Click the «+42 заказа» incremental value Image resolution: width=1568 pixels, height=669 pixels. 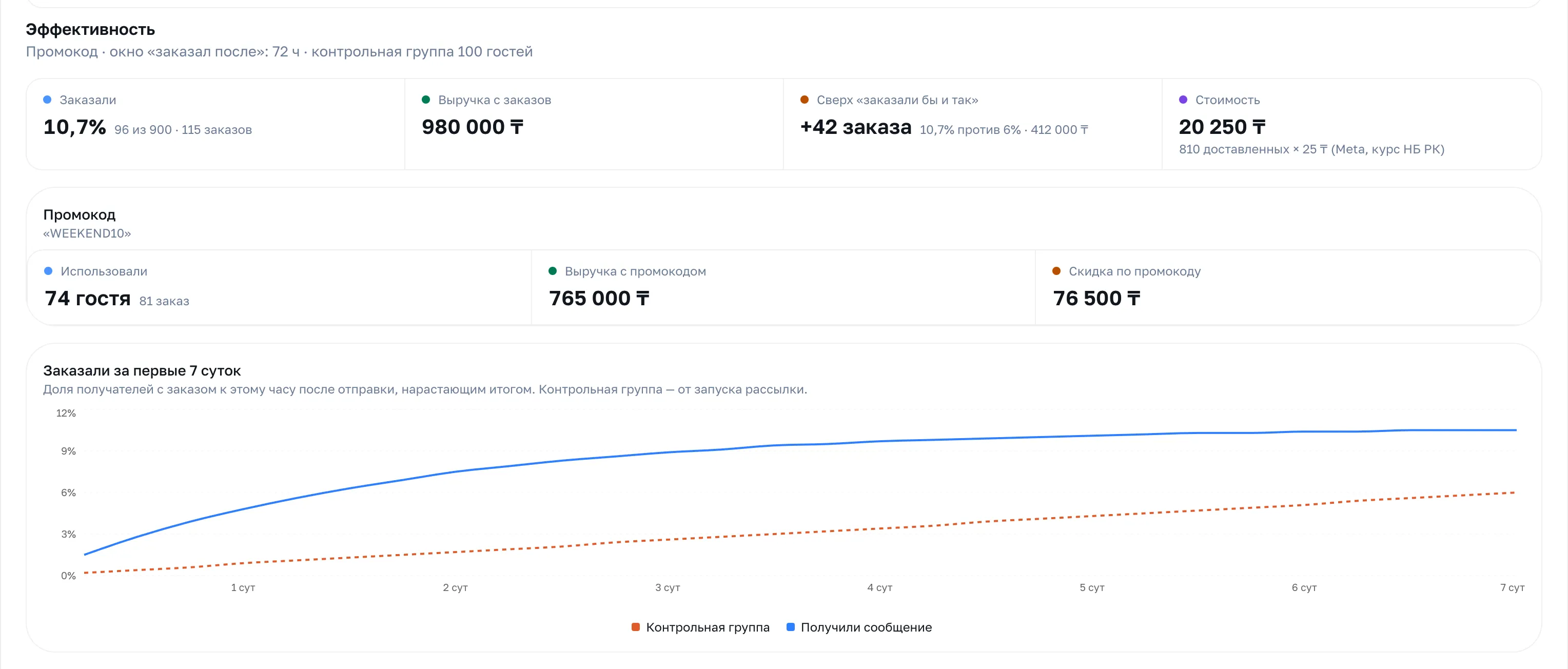click(855, 127)
